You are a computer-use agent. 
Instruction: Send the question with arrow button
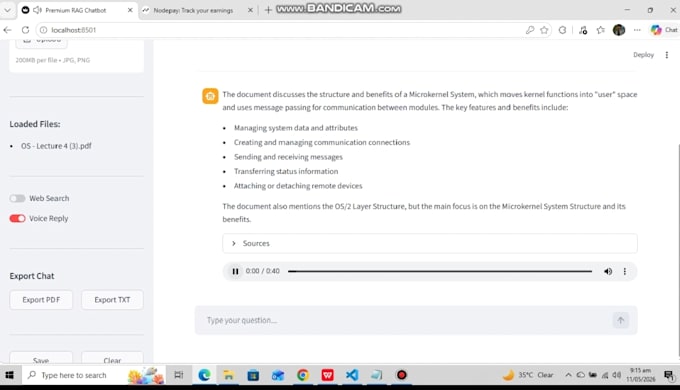coord(621,320)
